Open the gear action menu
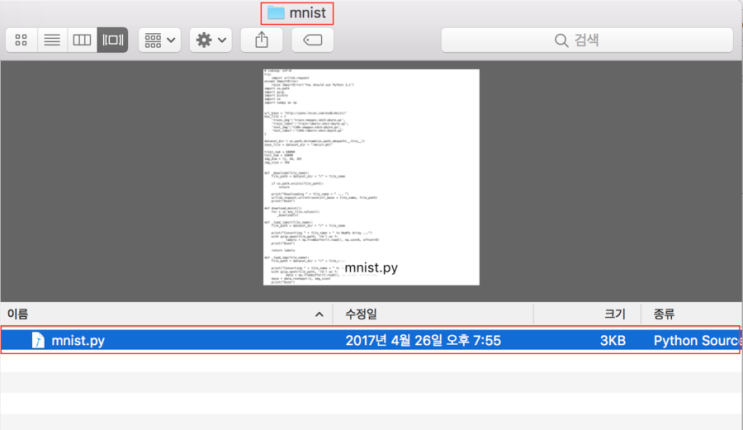Viewport: 743px width, 430px height. tap(211, 40)
